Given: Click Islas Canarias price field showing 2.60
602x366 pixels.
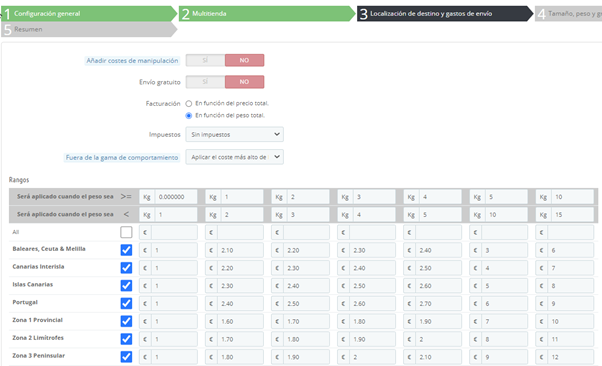Looking at the screenshot, I should [438, 286].
